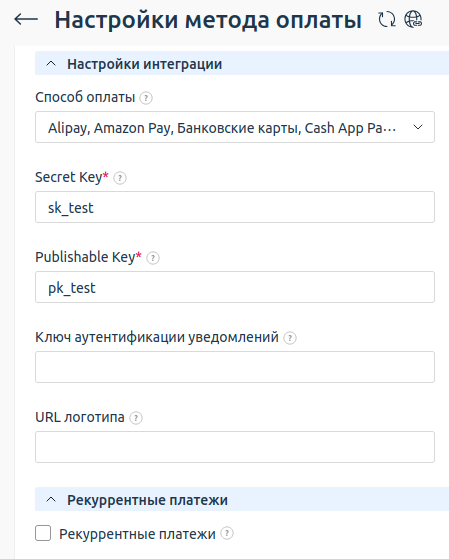Enable the Рекуррентные платежи checkbox
This screenshot has width=449, height=559.
click(x=43, y=533)
